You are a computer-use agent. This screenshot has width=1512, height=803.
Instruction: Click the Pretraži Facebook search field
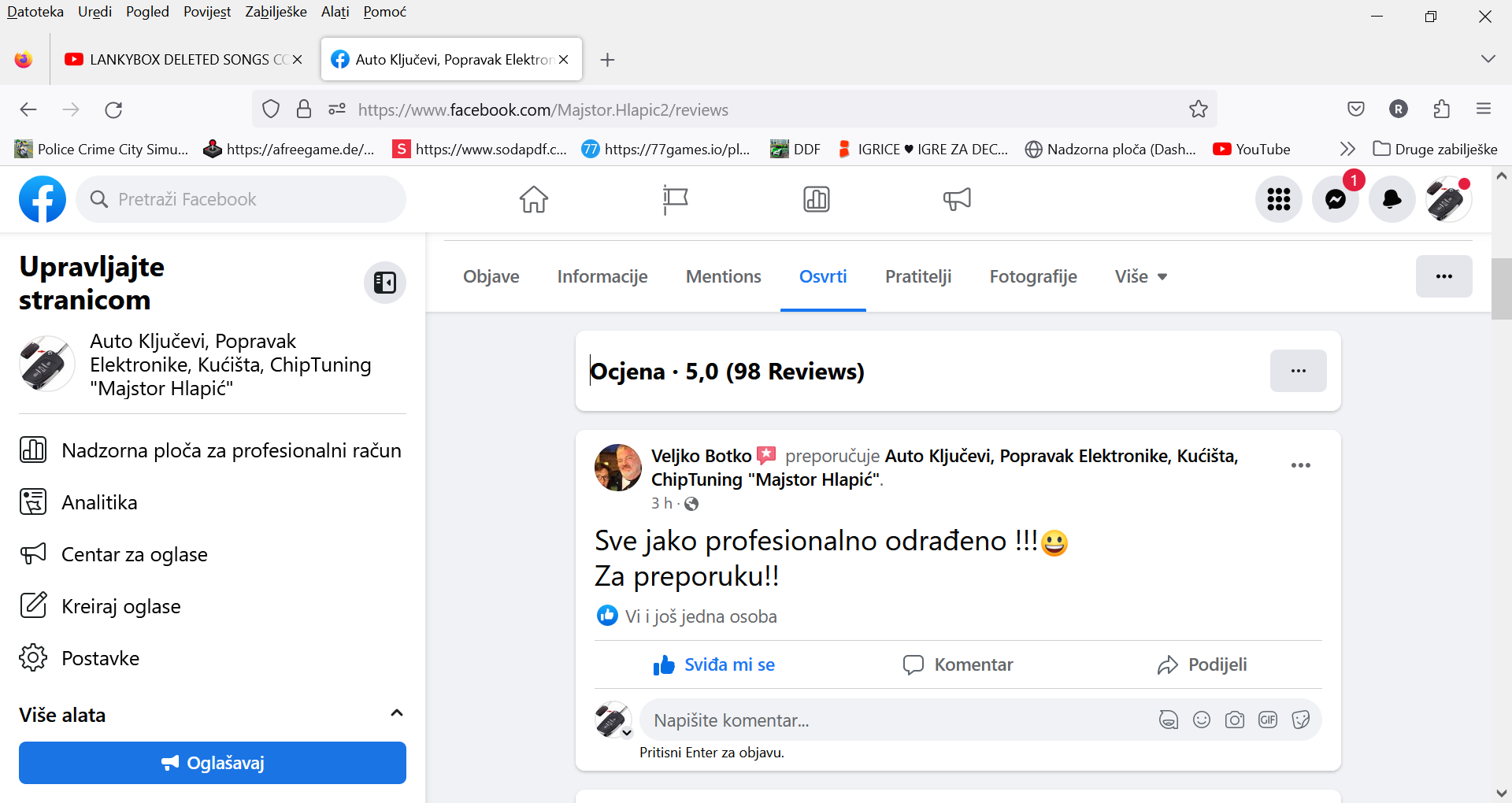click(x=241, y=199)
